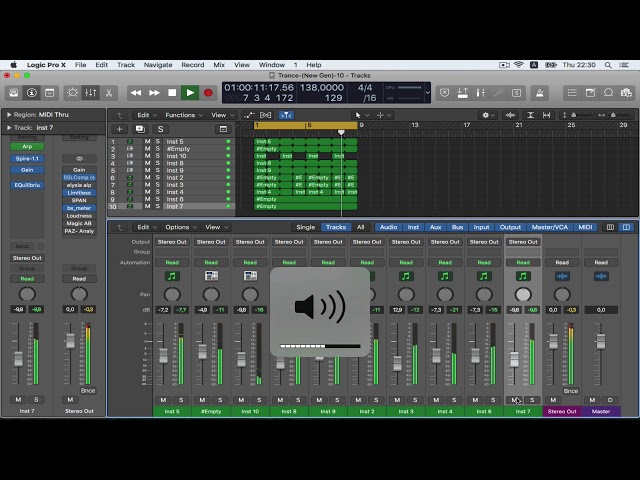This screenshot has width=640, height=480.
Task: Toggle the Master/VCA filter button
Action: (549, 227)
